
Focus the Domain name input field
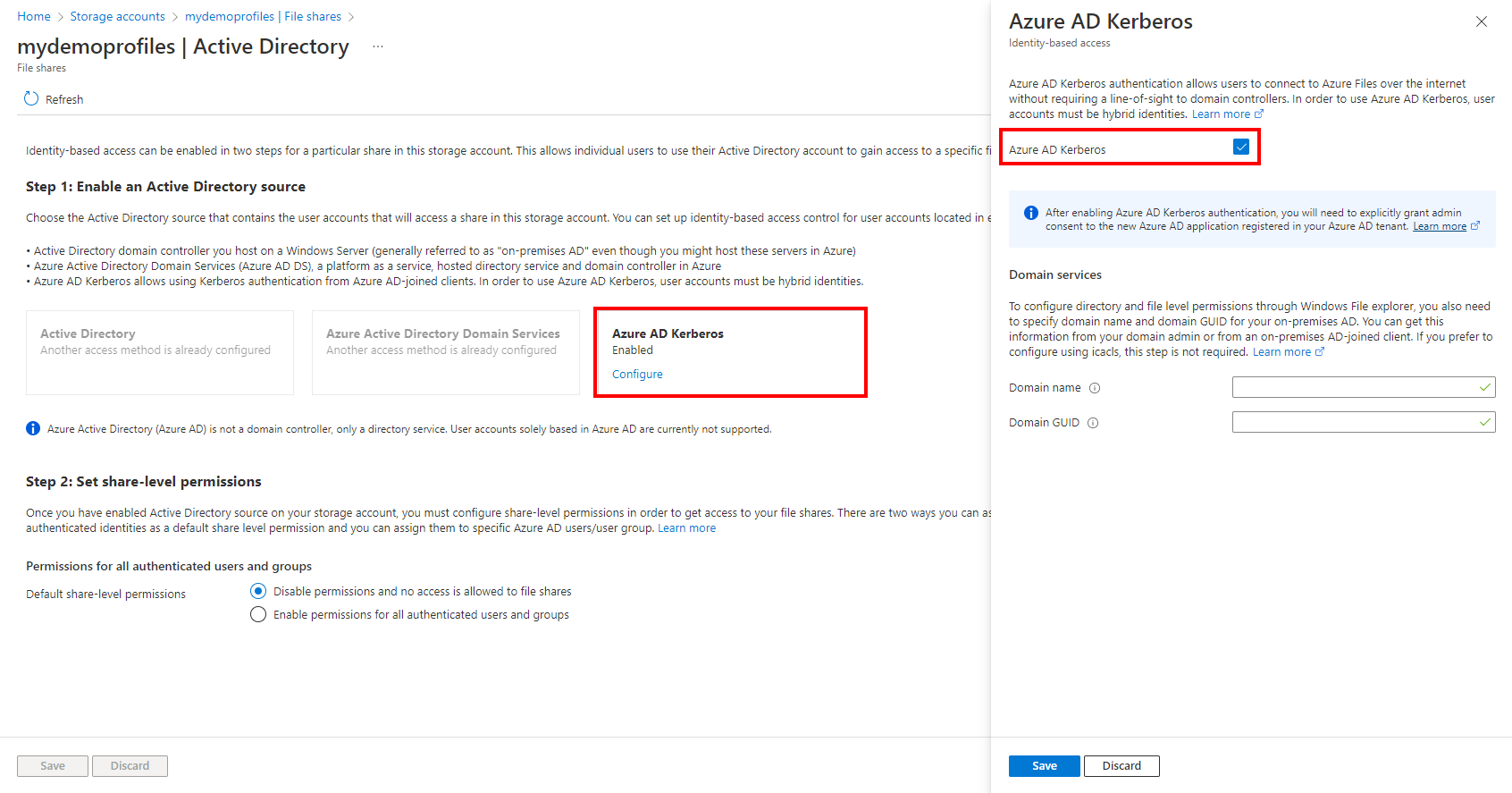1364,387
